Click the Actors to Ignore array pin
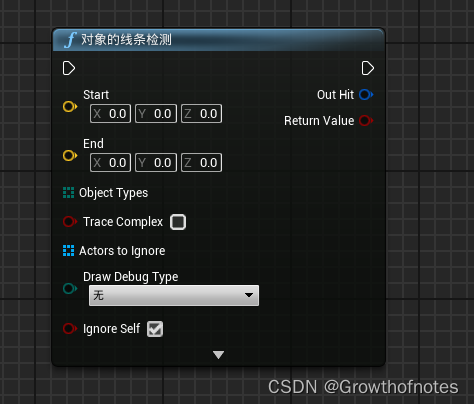 click(68, 251)
